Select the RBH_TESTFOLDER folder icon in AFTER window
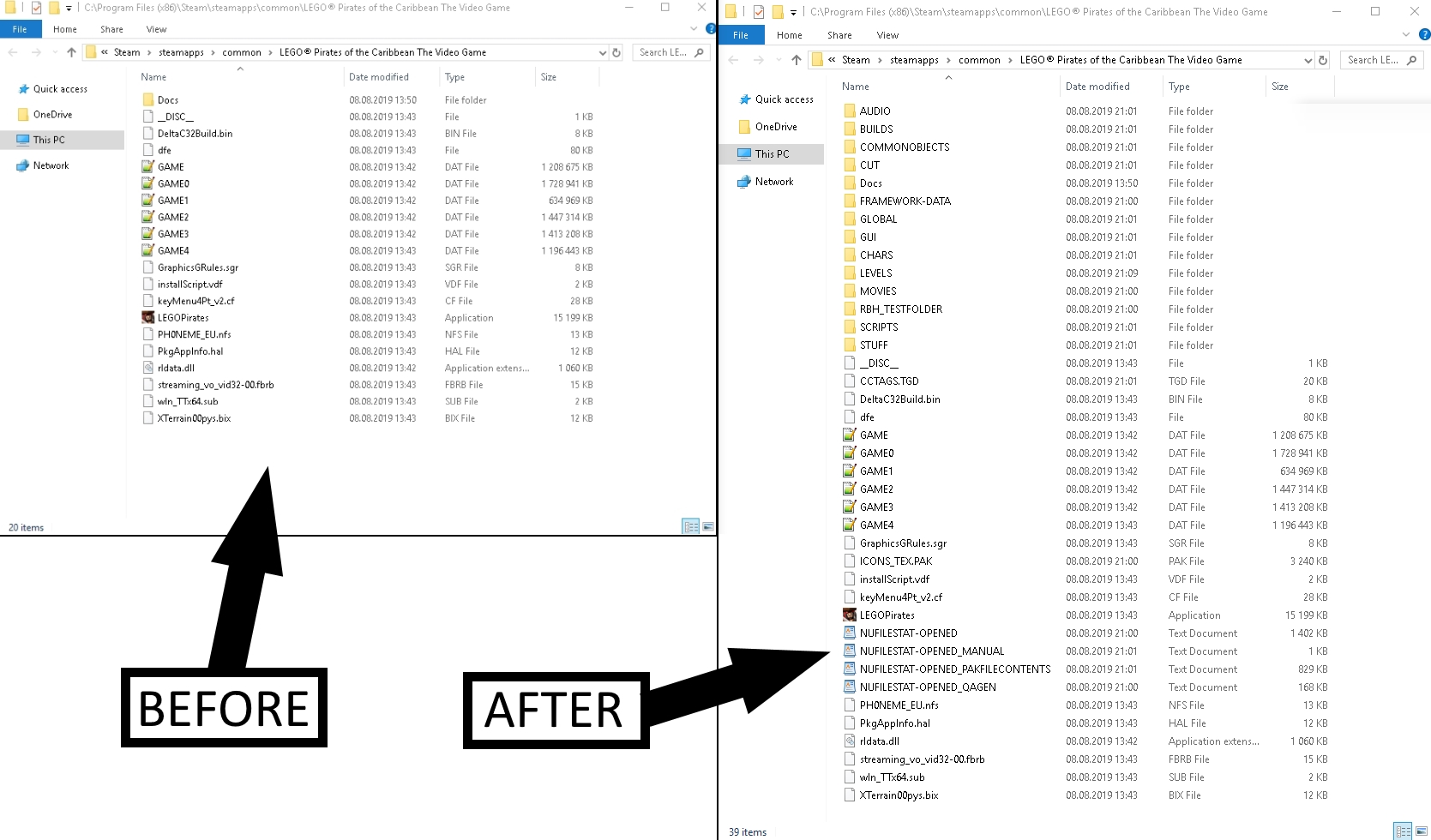Image resolution: width=1431 pixels, height=840 pixels. (850, 309)
